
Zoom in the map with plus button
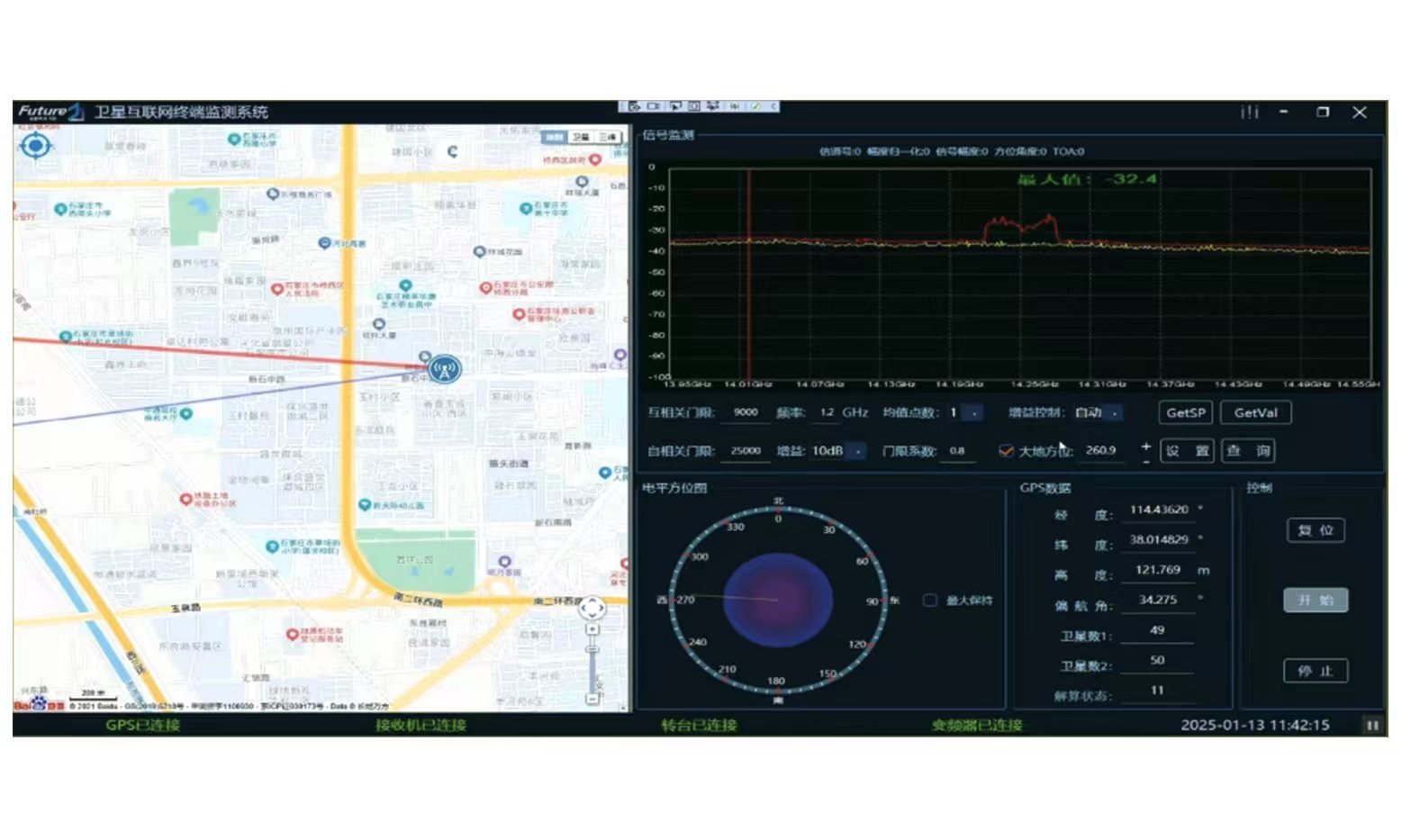(x=592, y=629)
